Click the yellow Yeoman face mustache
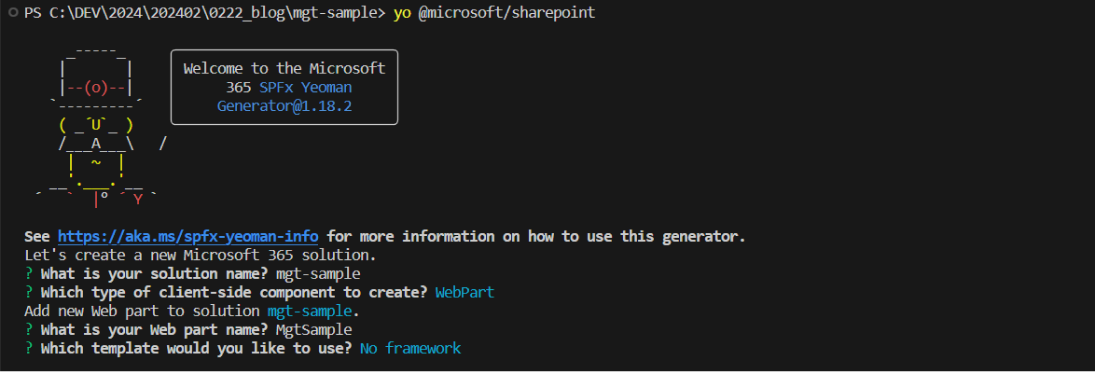Image resolution: width=1095 pixels, height=372 pixels. 96,125
